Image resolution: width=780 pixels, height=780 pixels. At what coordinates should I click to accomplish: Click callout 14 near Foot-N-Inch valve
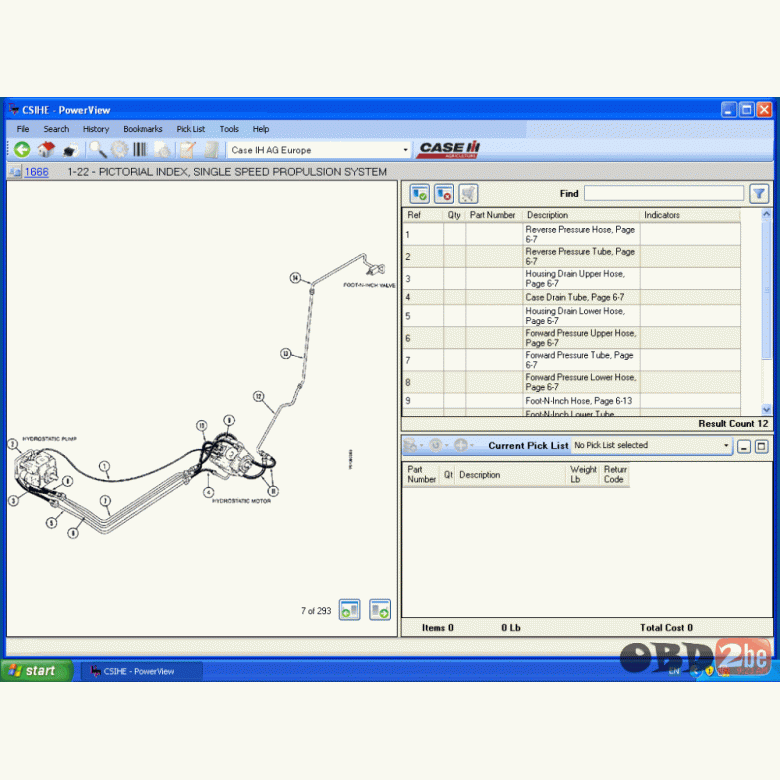pyautogui.click(x=295, y=278)
